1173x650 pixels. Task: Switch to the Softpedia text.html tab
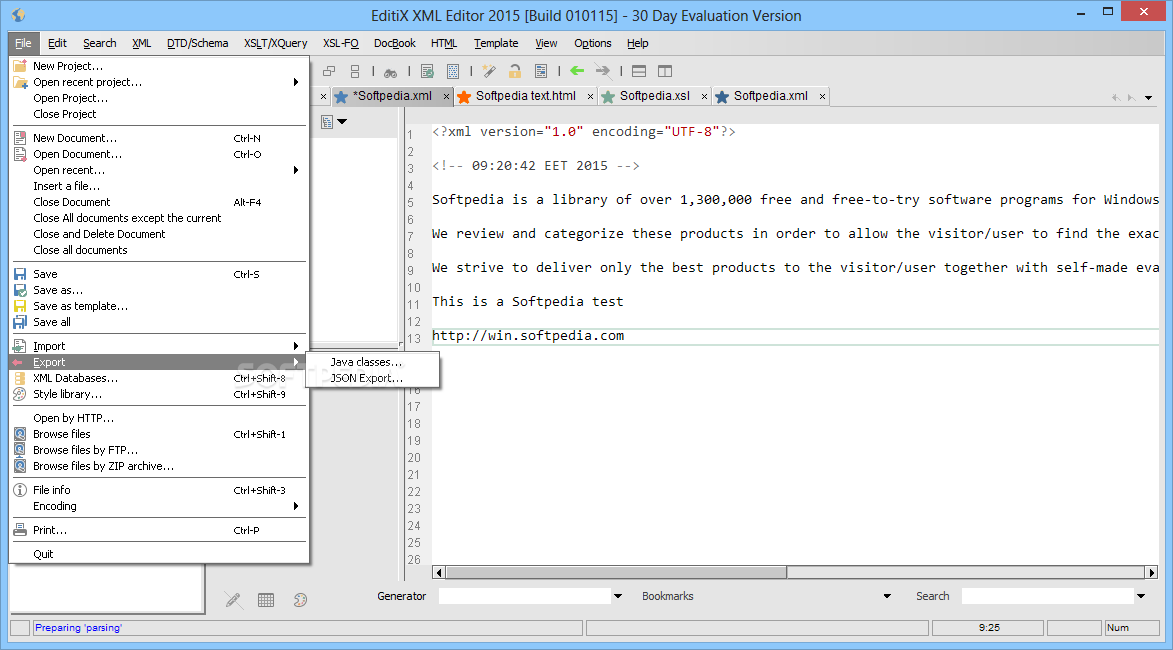[x=525, y=96]
